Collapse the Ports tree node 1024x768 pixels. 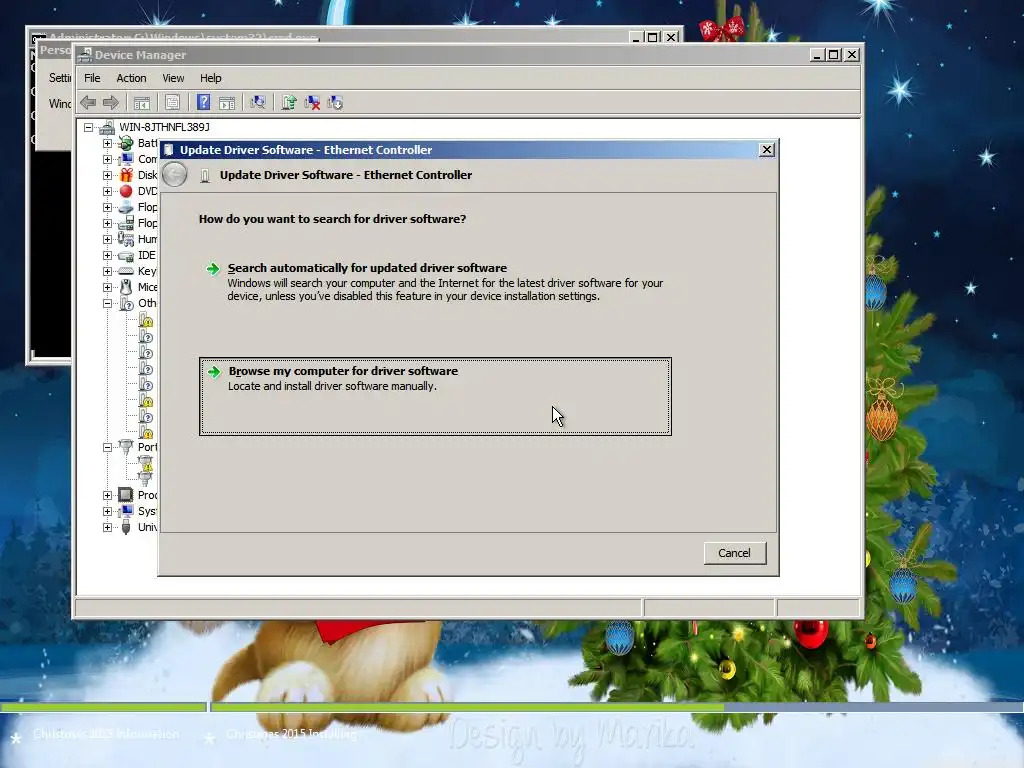tap(107, 447)
